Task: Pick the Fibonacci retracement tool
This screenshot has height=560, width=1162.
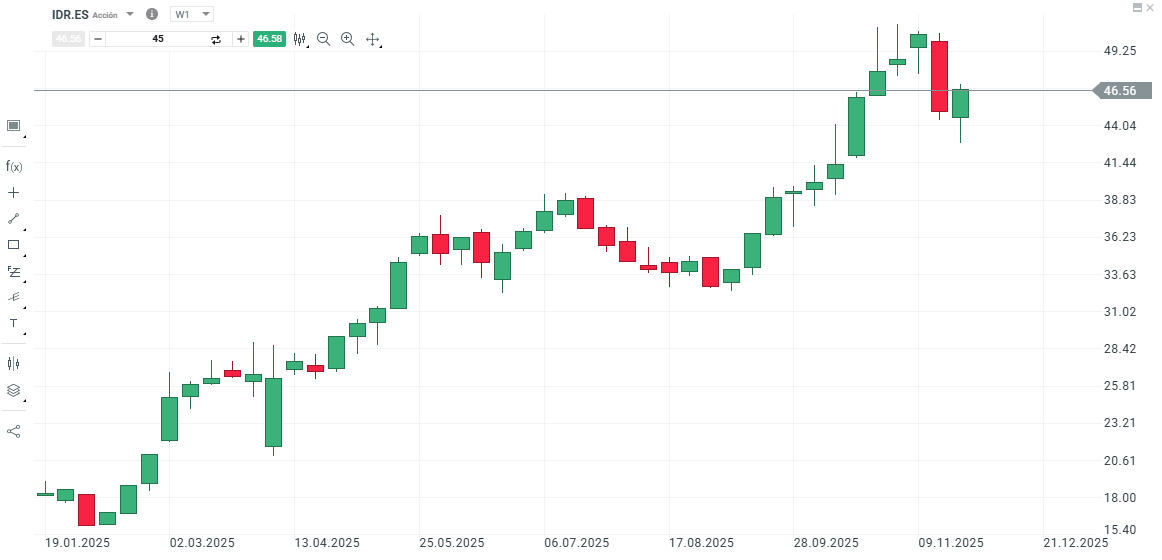Action: (14, 270)
